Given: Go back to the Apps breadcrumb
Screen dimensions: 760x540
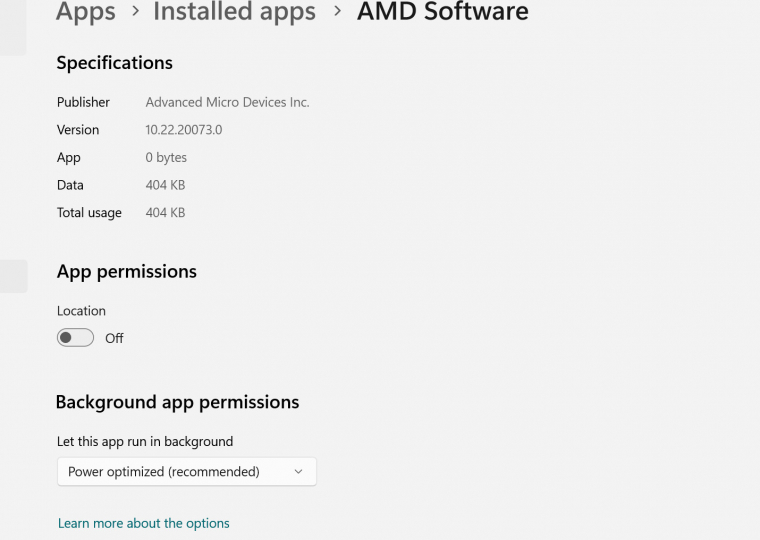Looking at the screenshot, I should (x=86, y=12).
